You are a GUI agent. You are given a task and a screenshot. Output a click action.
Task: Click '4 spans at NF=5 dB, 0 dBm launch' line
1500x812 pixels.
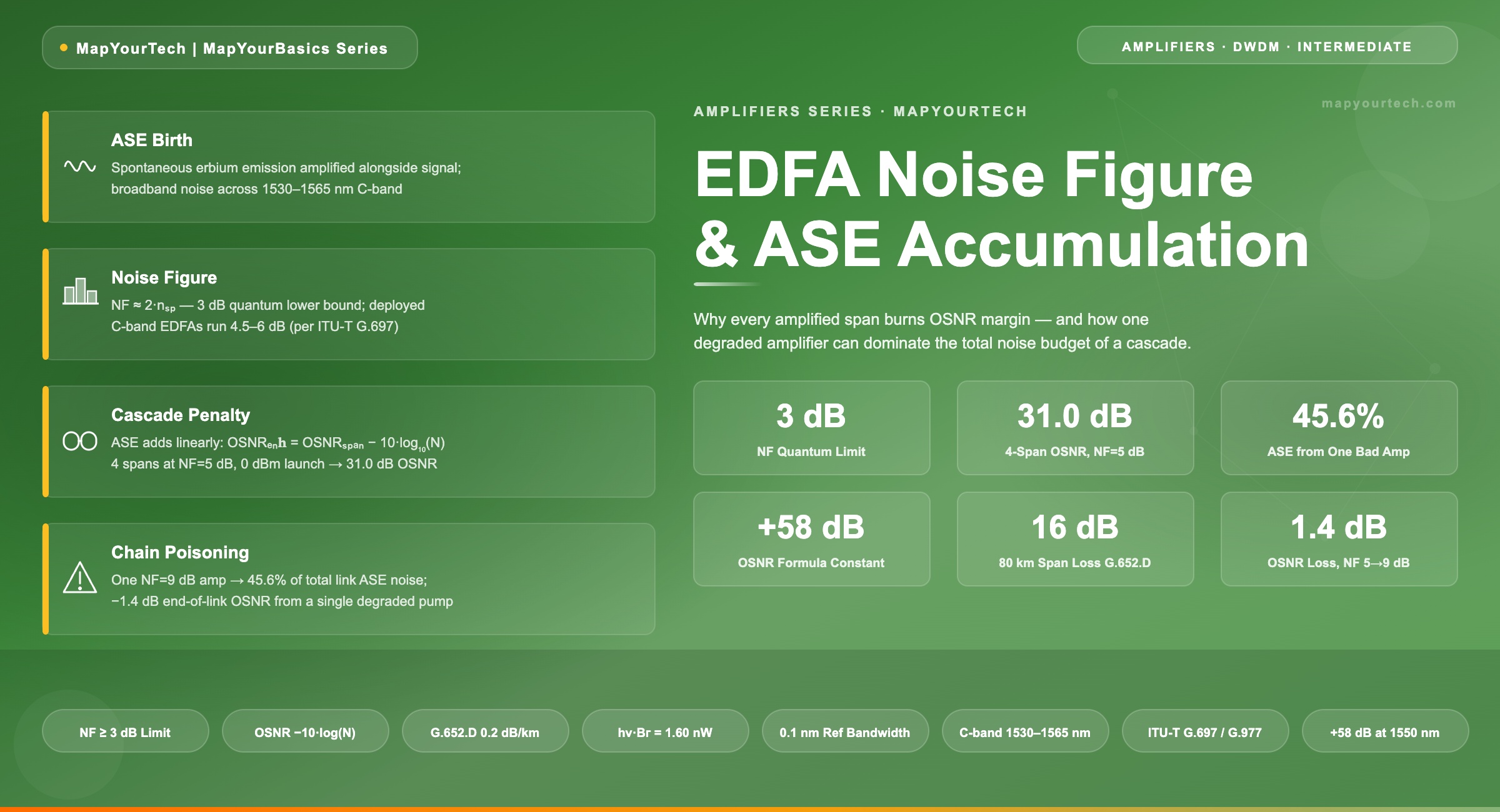pos(274,463)
